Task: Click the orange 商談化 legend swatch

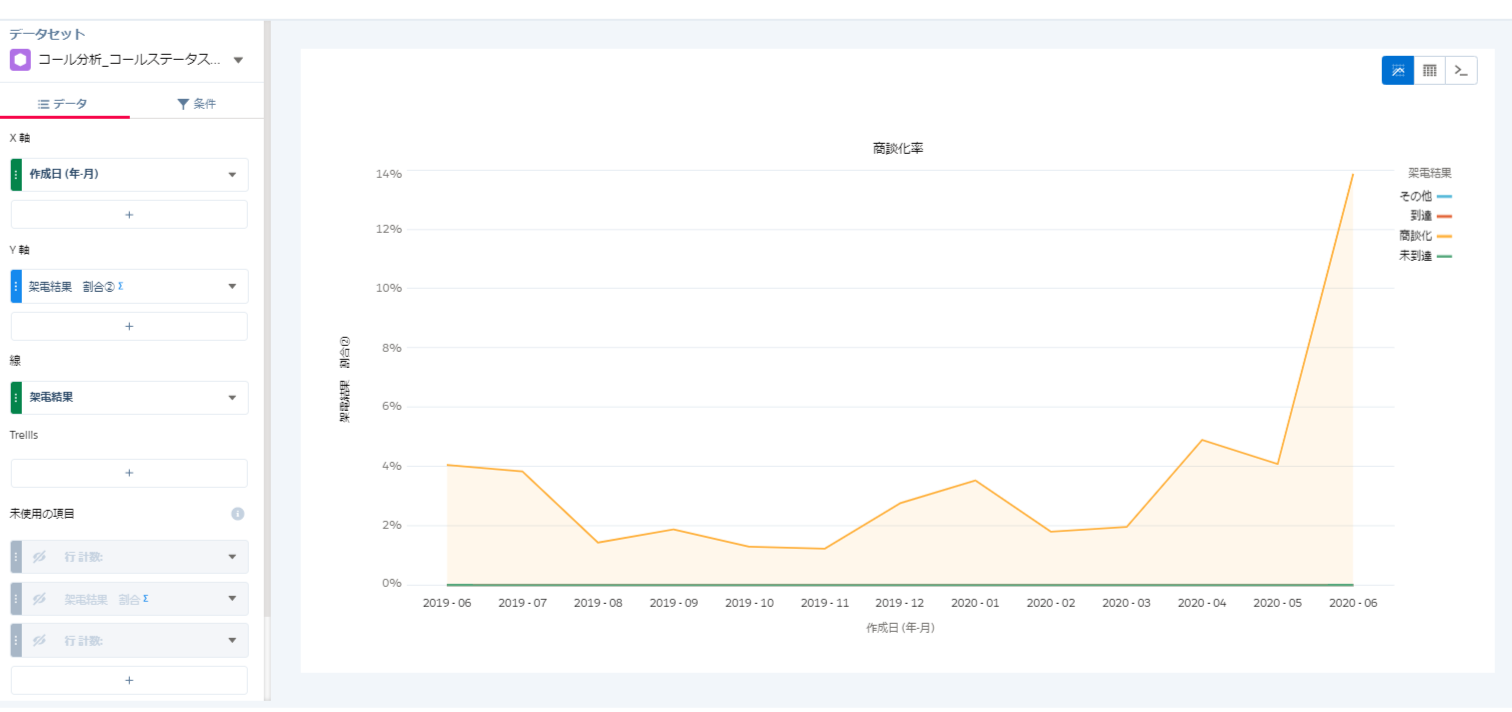Action: point(1443,236)
